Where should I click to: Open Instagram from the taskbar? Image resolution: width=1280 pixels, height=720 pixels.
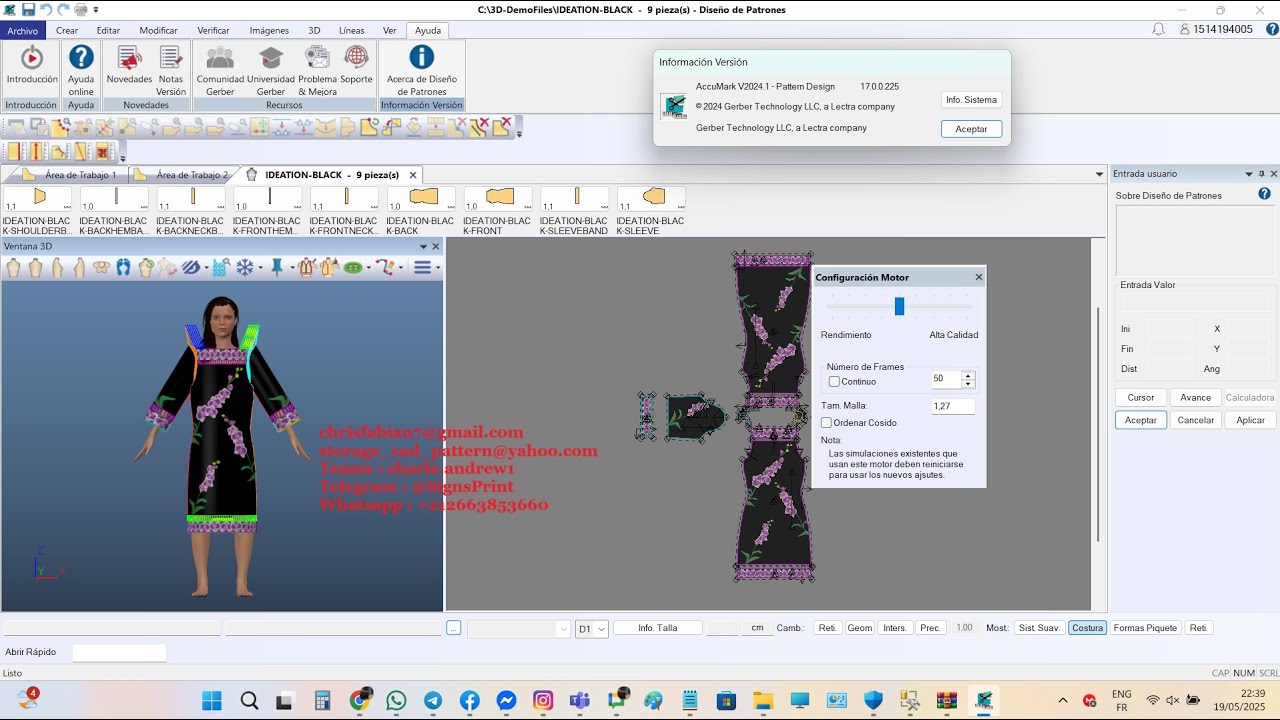pyautogui.click(x=543, y=700)
